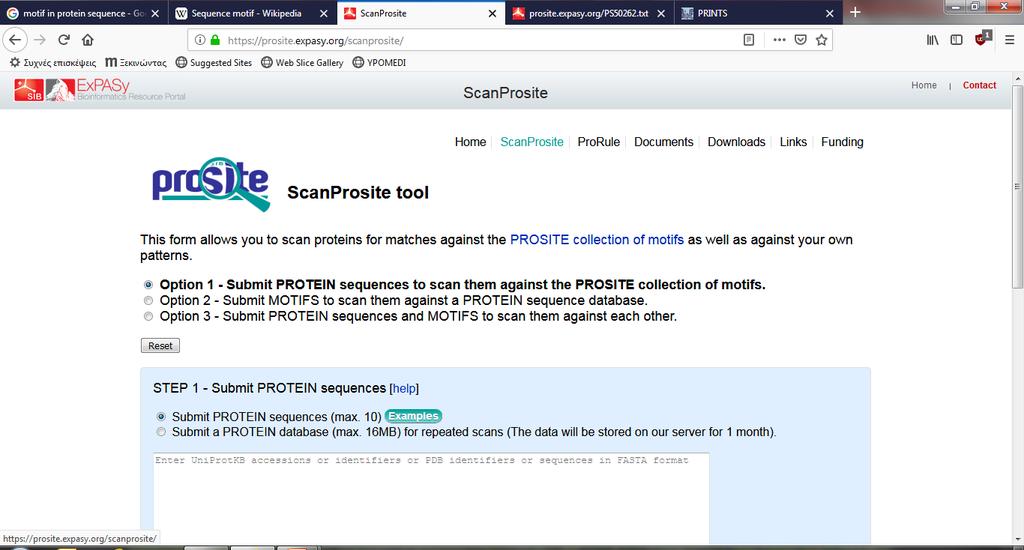The height and width of the screenshot is (550, 1024).
Task: Open Suggested Sites bookmark
Action: (214, 63)
